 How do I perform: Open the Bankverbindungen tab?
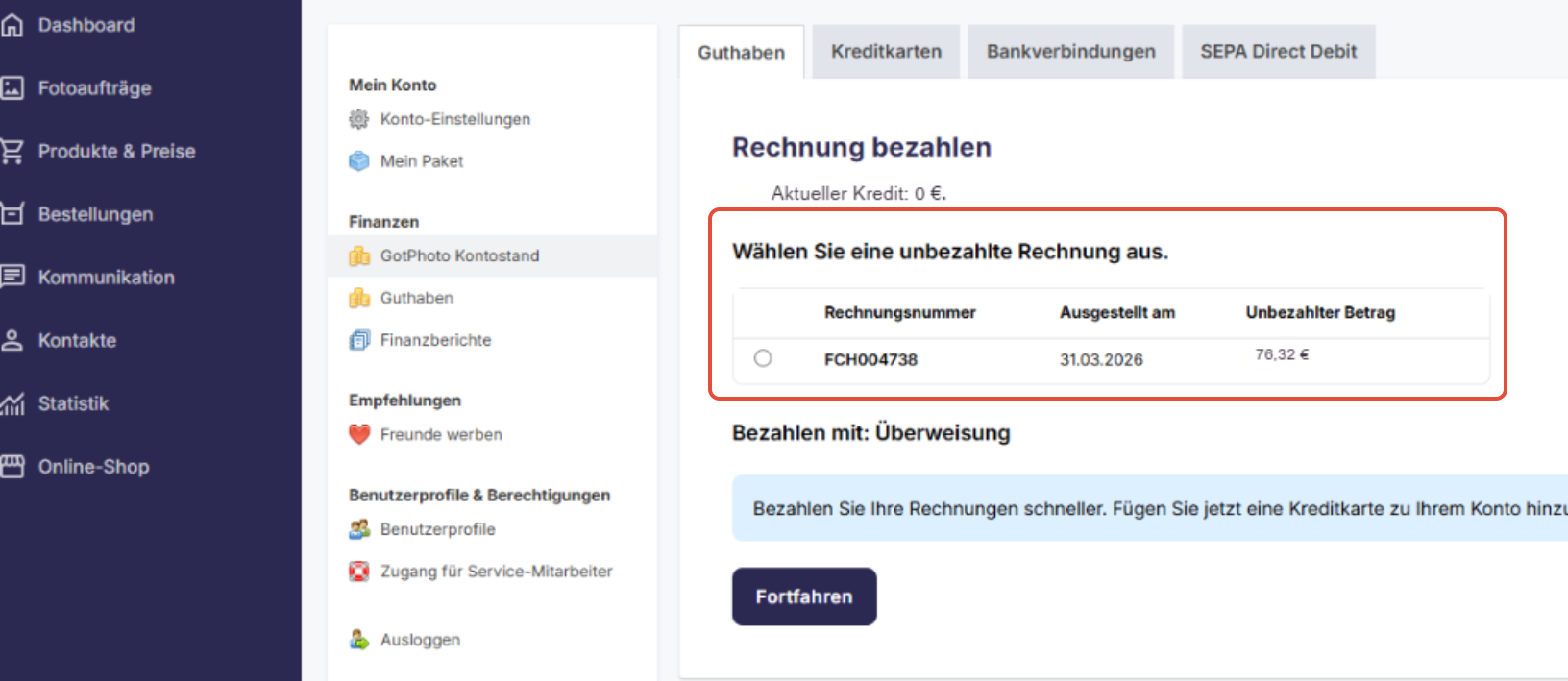click(1070, 51)
